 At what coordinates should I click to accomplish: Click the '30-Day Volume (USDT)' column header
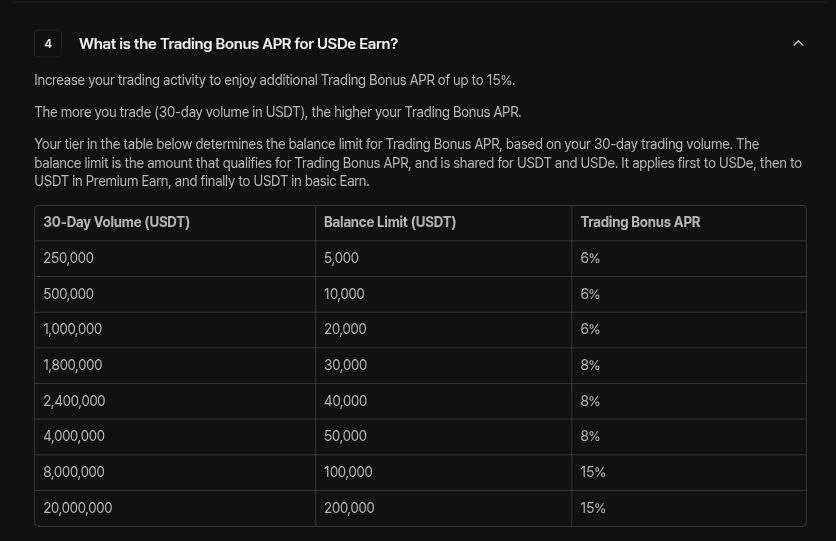[116, 222]
